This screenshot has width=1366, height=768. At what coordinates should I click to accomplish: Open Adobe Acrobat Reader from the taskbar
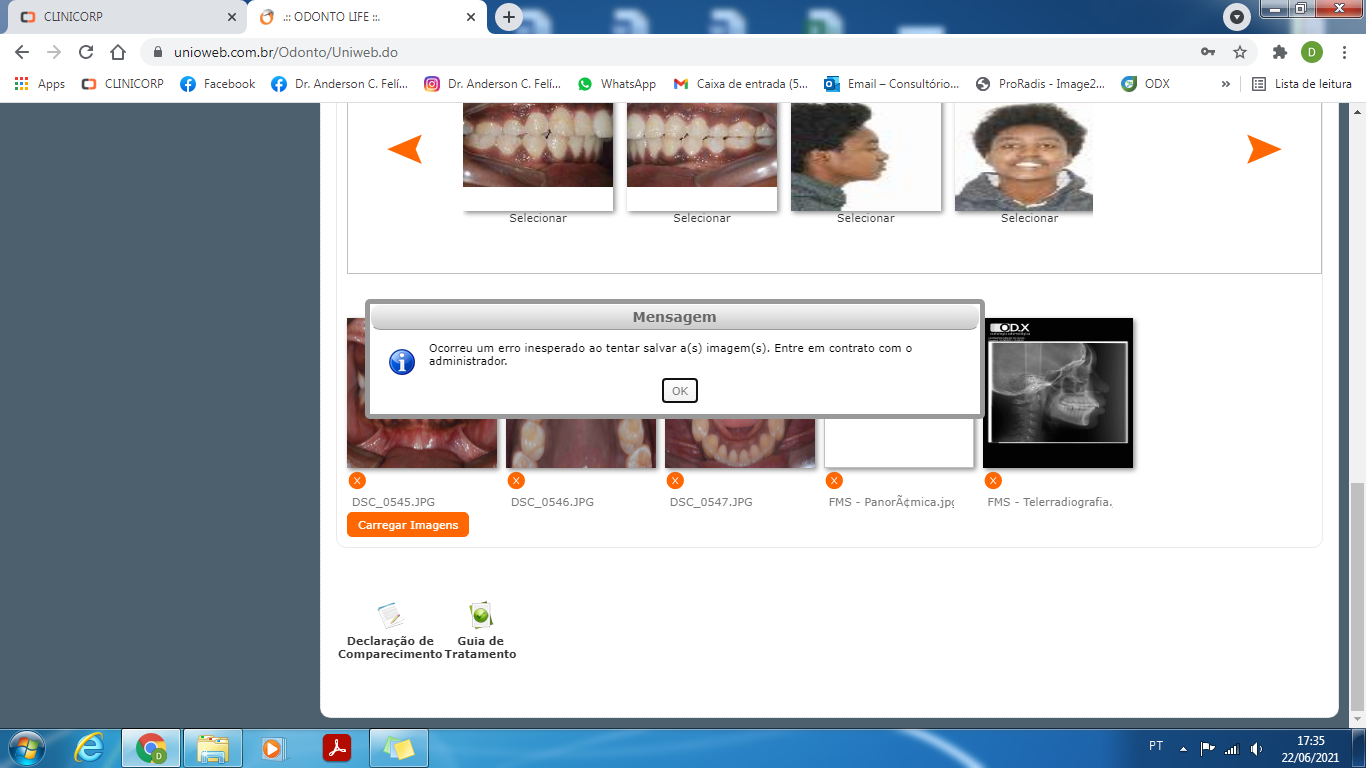(x=337, y=747)
